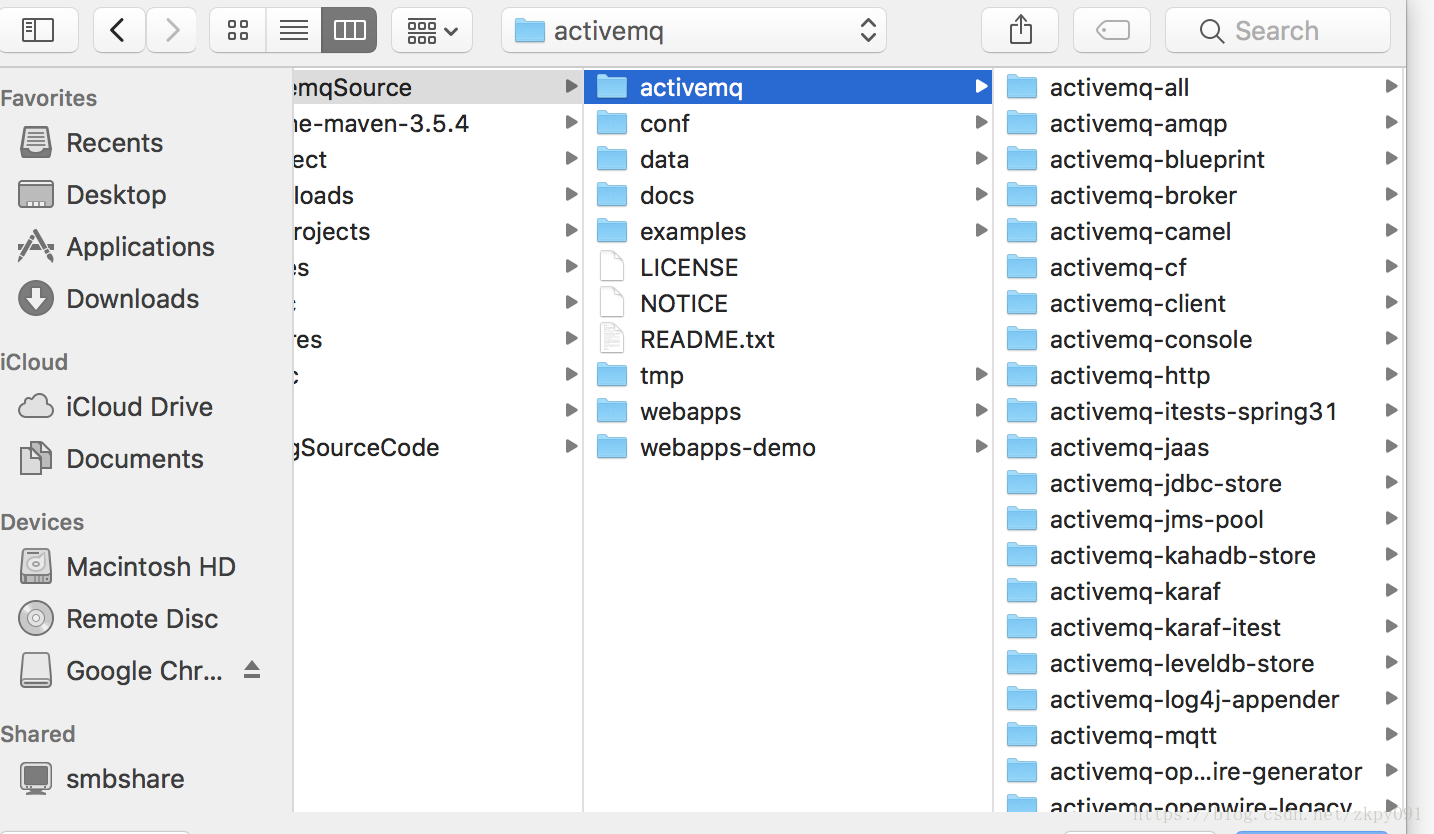Expand the webapps-demo folder chevron
Screen dimensions: 1434x834
[x=981, y=447]
